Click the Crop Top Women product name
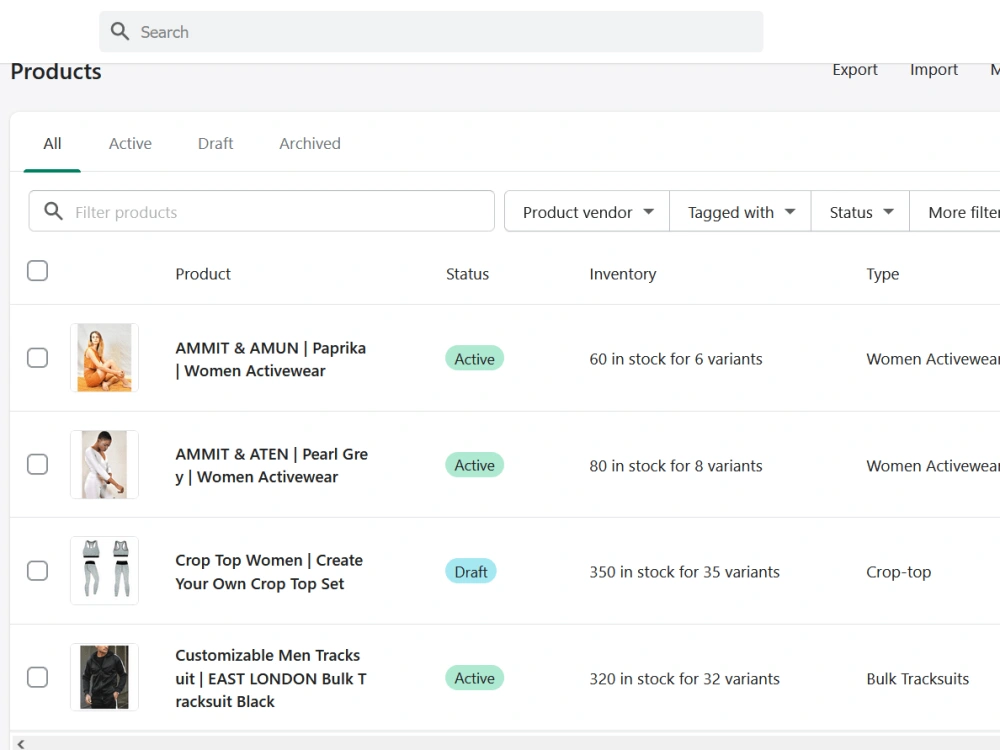Viewport: 1000px width, 750px height. [268, 571]
